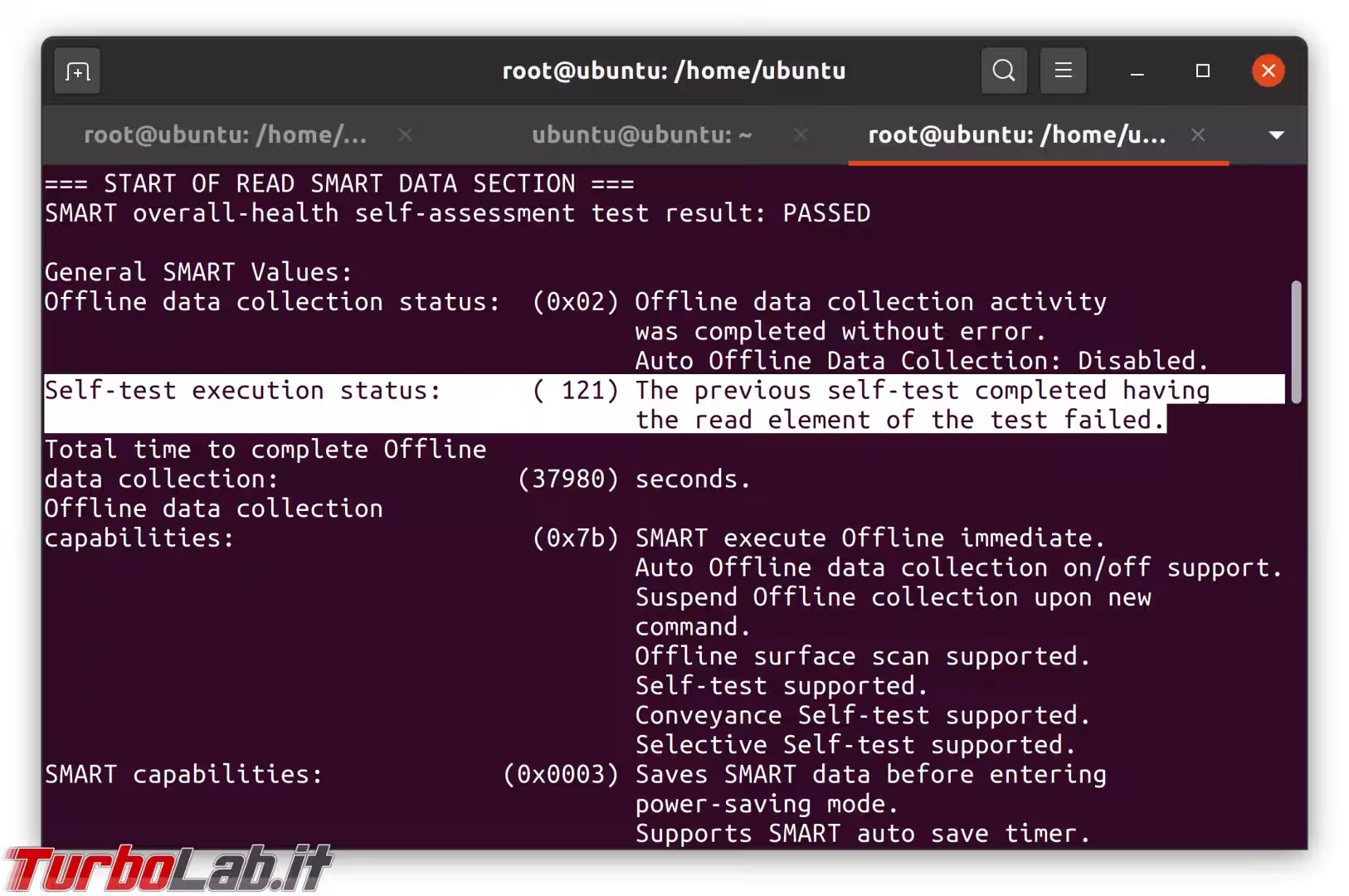Image resolution: width=1349 pixels, height=896 pixels.
Task: Close the ubuntu@ubuntu: ~ tab
Action: (x=800, y=135)
